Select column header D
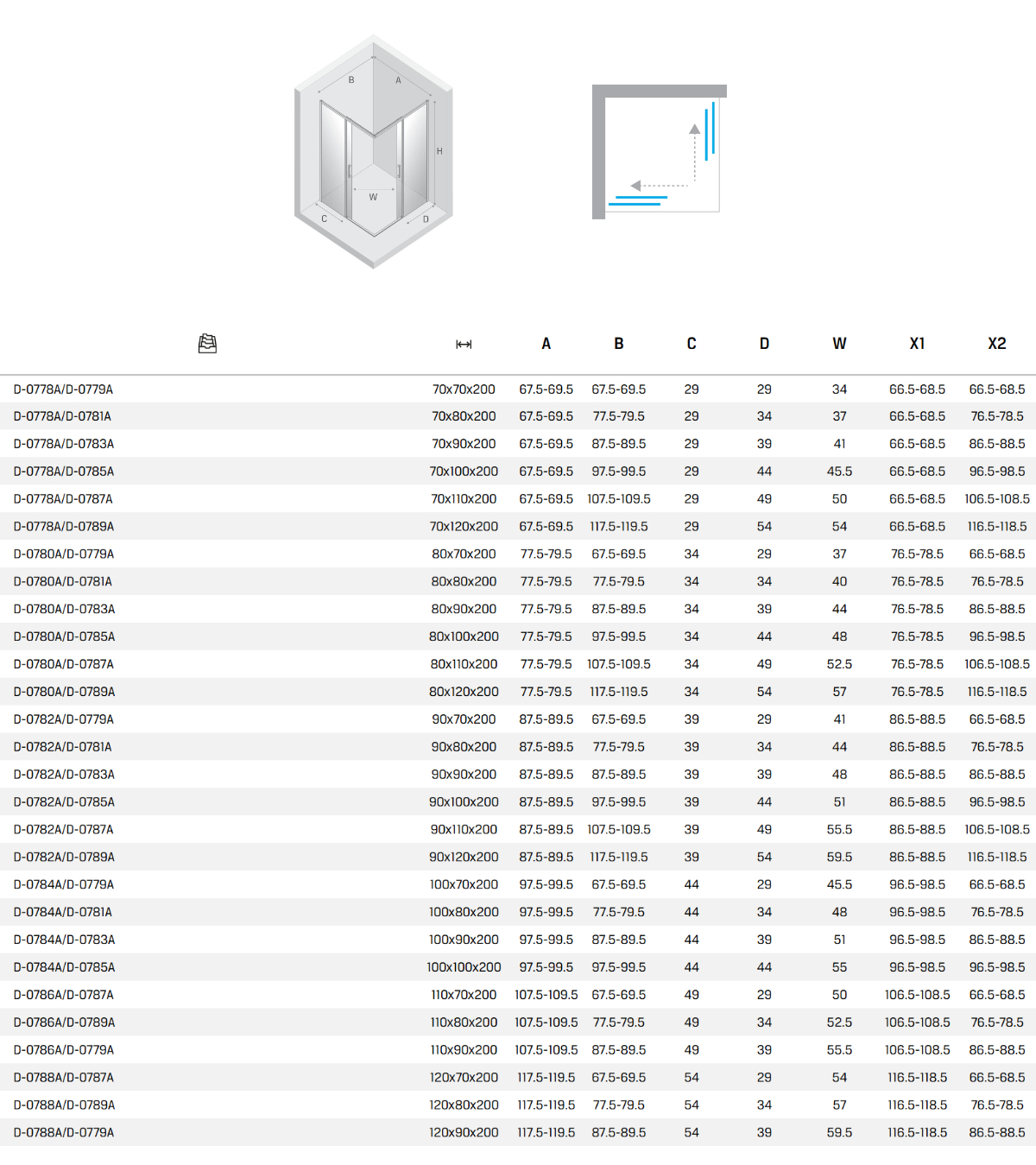The image size is (1036, 1165). (x=764, y=344)
